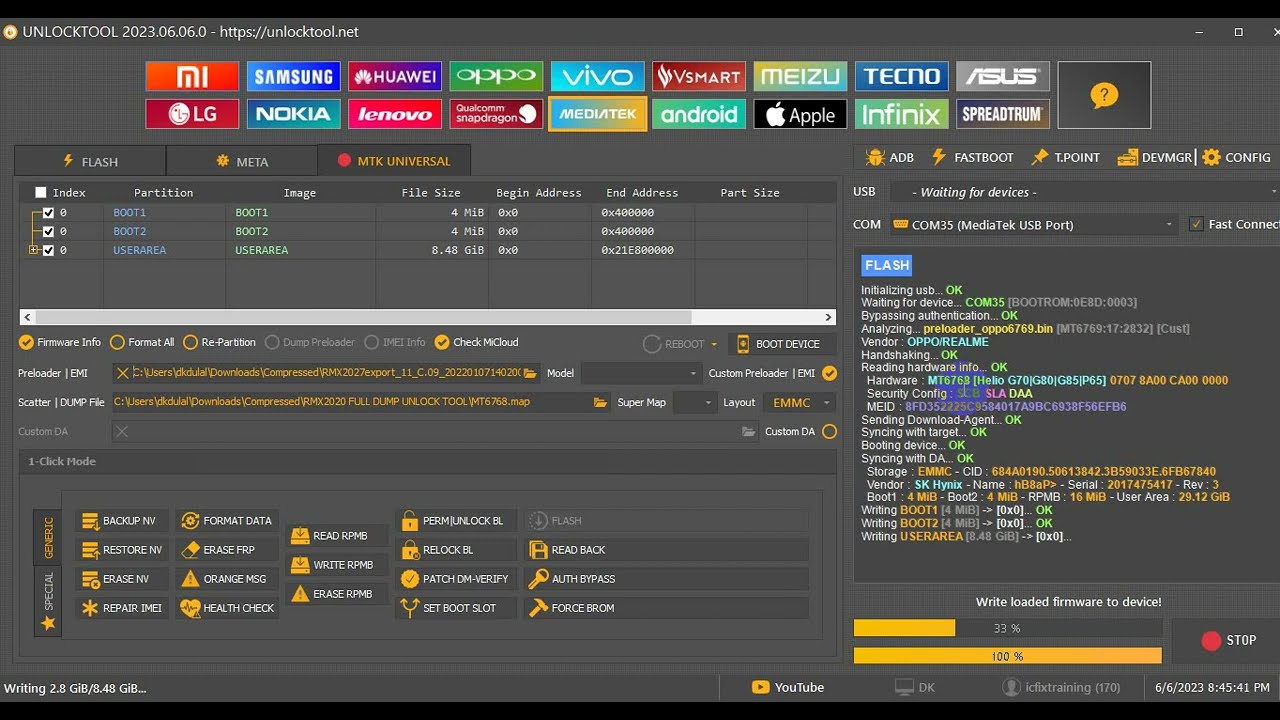1280x720 pixels.
Task: Browse for Scatter file folder icon
Action: coord(600,402)
